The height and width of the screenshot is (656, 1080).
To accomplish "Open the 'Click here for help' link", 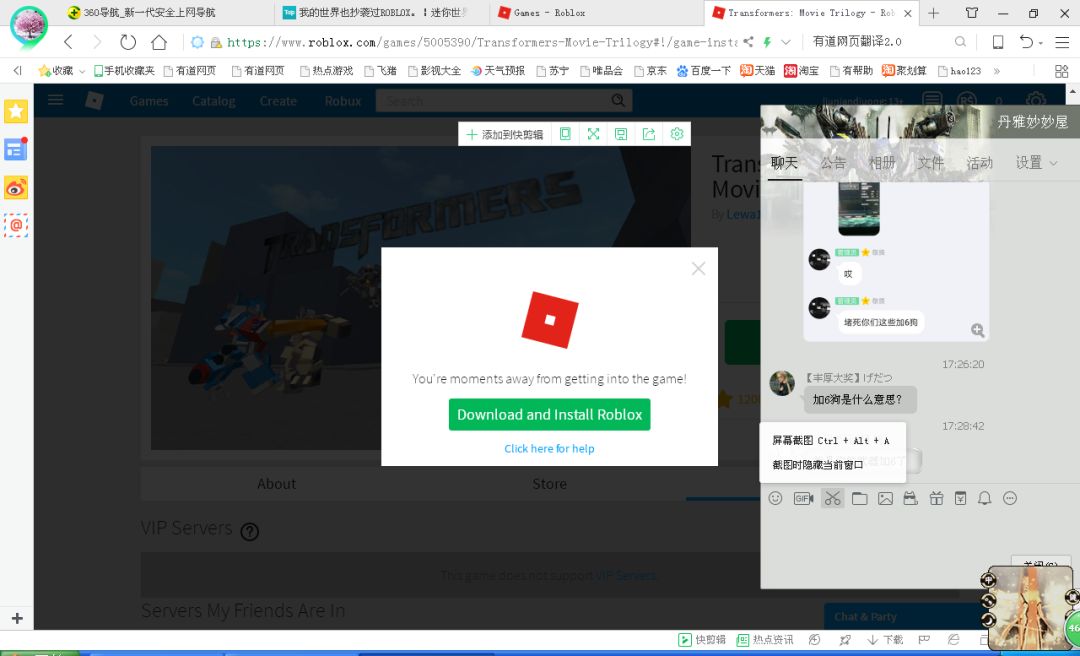I will tap(549, 449).
